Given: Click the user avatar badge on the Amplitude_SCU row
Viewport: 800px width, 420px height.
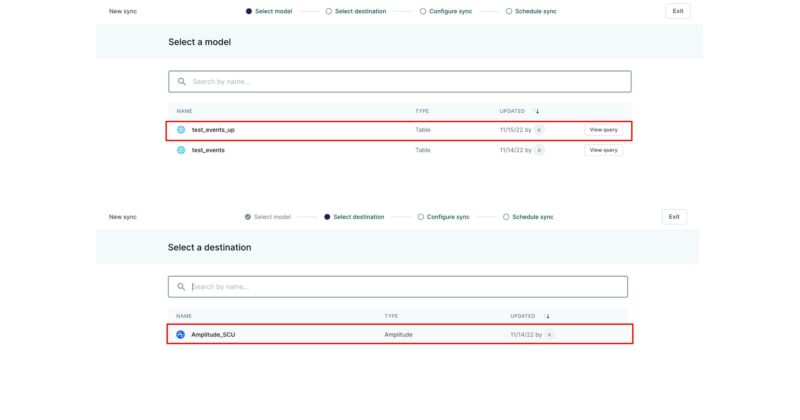Looking at the screenshot, I should (x=549, y=334).
